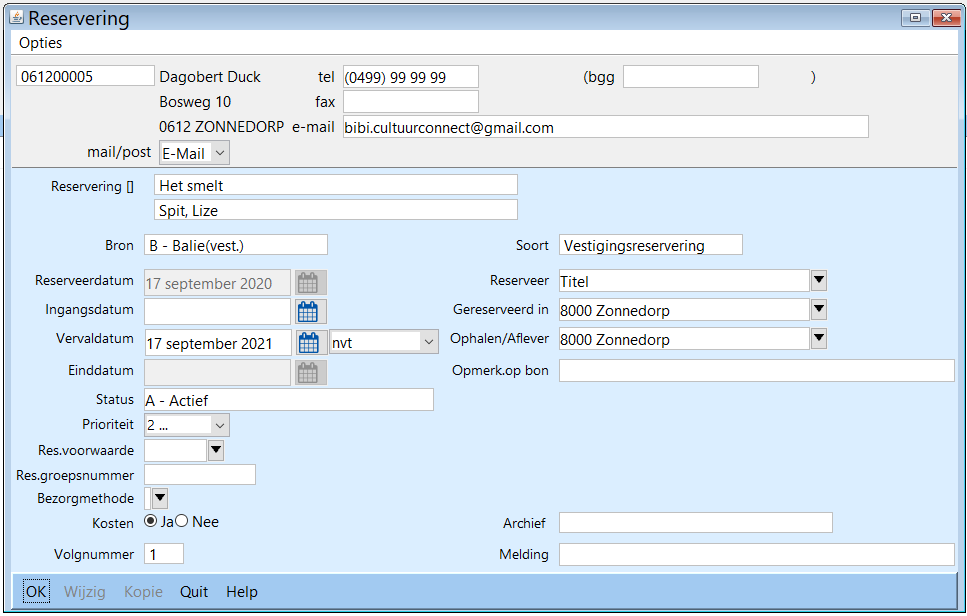The image size is (967, 616).
Task: Expand the Ophalen/Aflever dropdown arrow
Action: [818, 339]
